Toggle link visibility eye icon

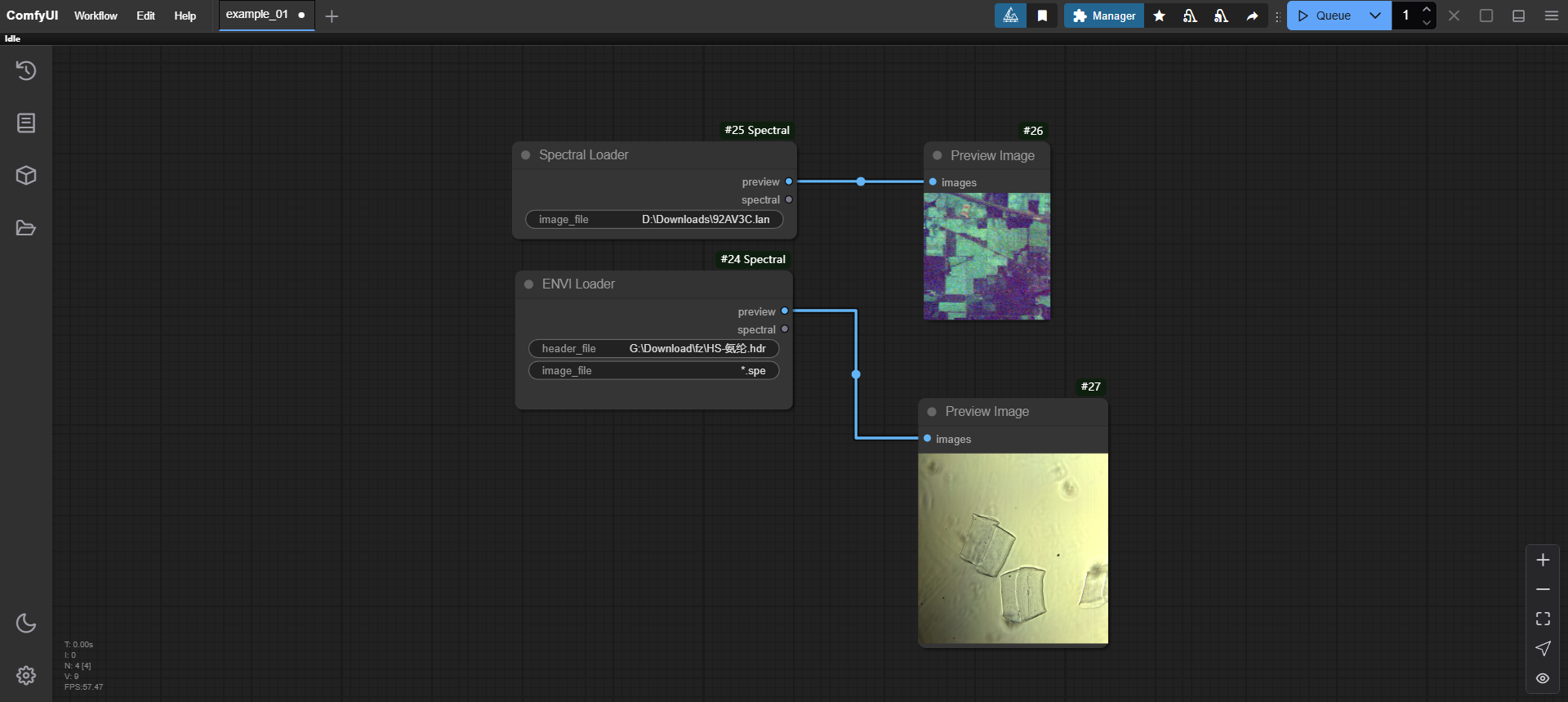click(x=1543, y=678)
